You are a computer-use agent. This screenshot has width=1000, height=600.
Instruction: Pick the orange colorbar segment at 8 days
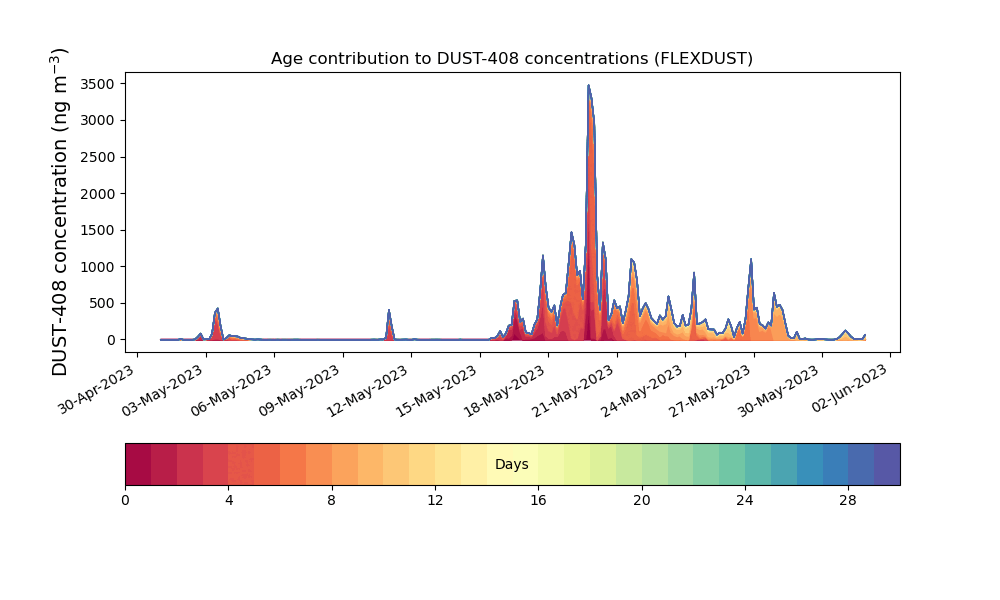pos(344,464)
